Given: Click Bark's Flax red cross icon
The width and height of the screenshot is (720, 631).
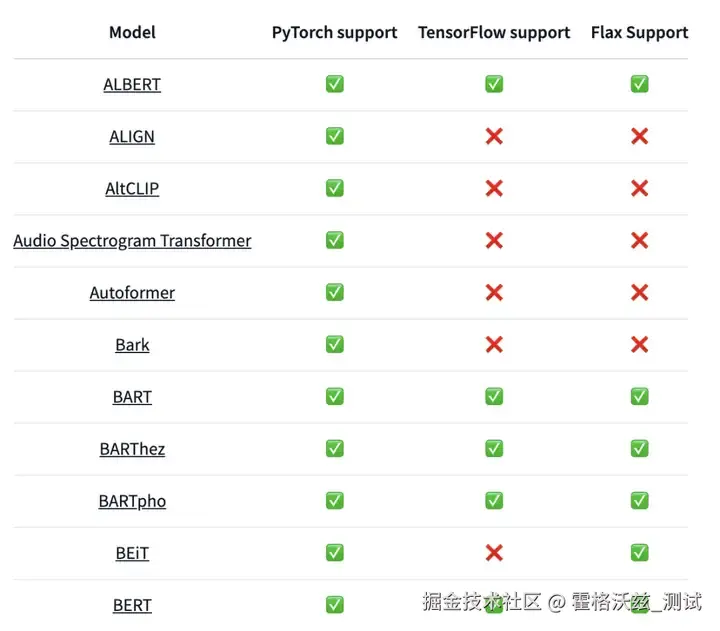Looking at the screenshot, I should tap(640, 344).
